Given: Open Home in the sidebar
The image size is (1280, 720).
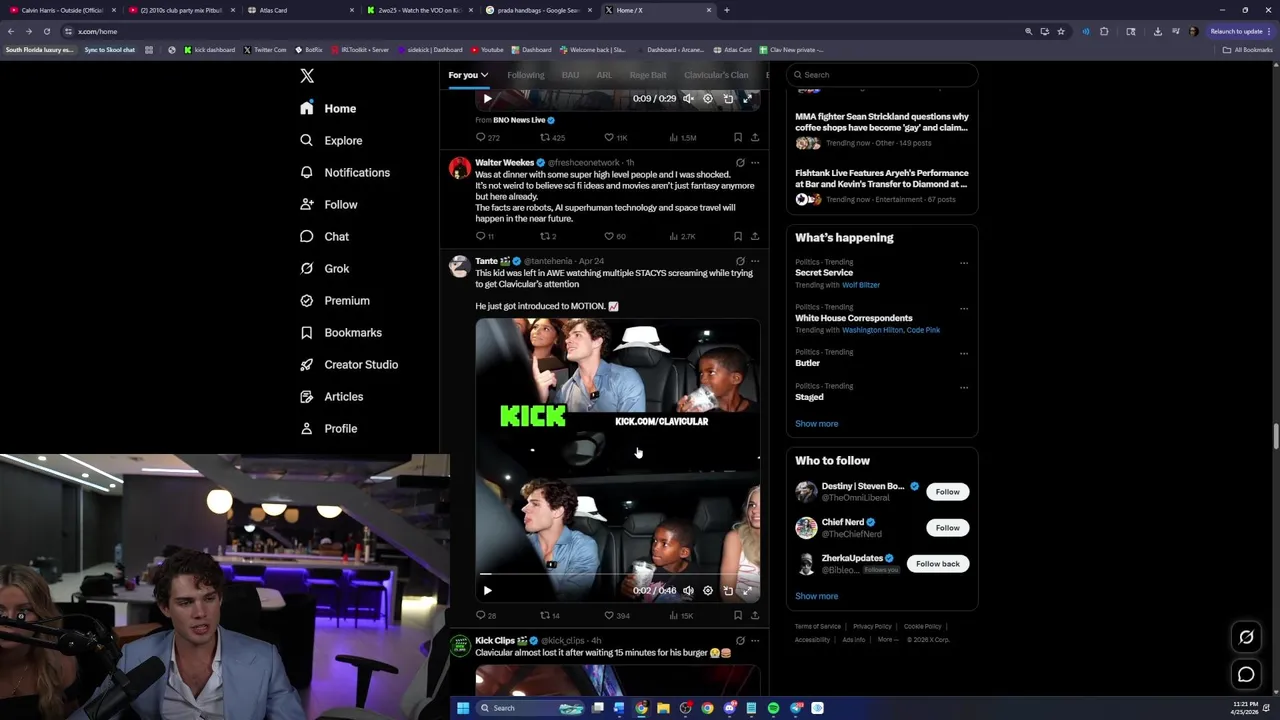Looking at the screenshot, I should click(328, 108).
